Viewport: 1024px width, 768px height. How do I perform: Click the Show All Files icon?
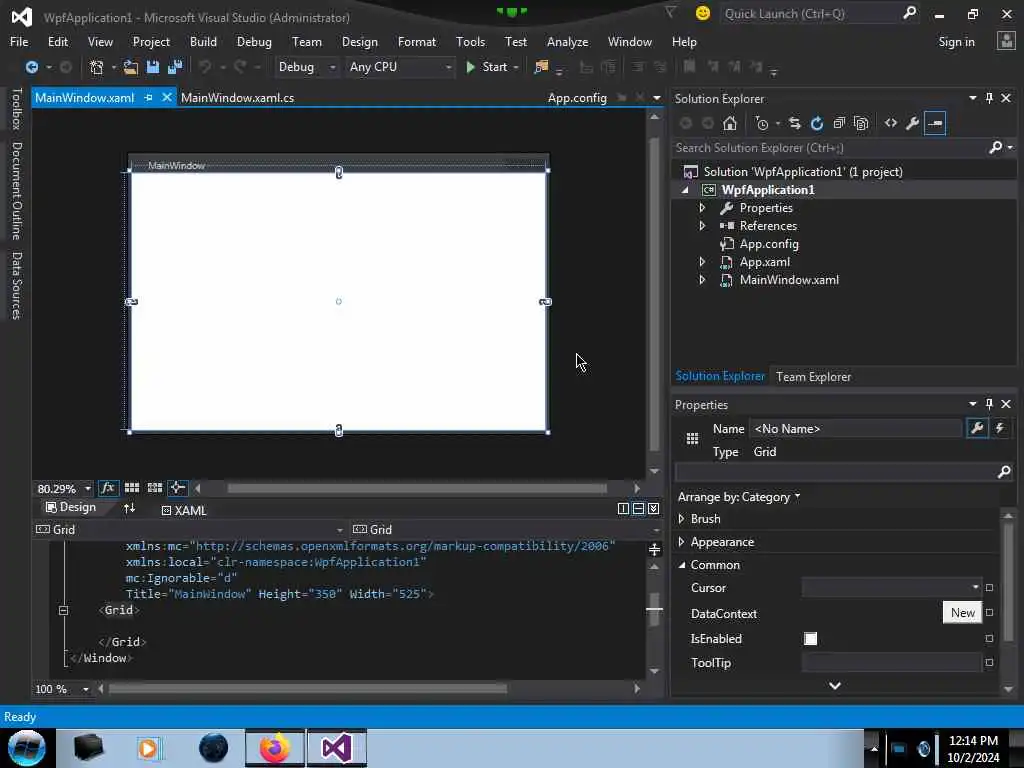[x=861, y=123]
